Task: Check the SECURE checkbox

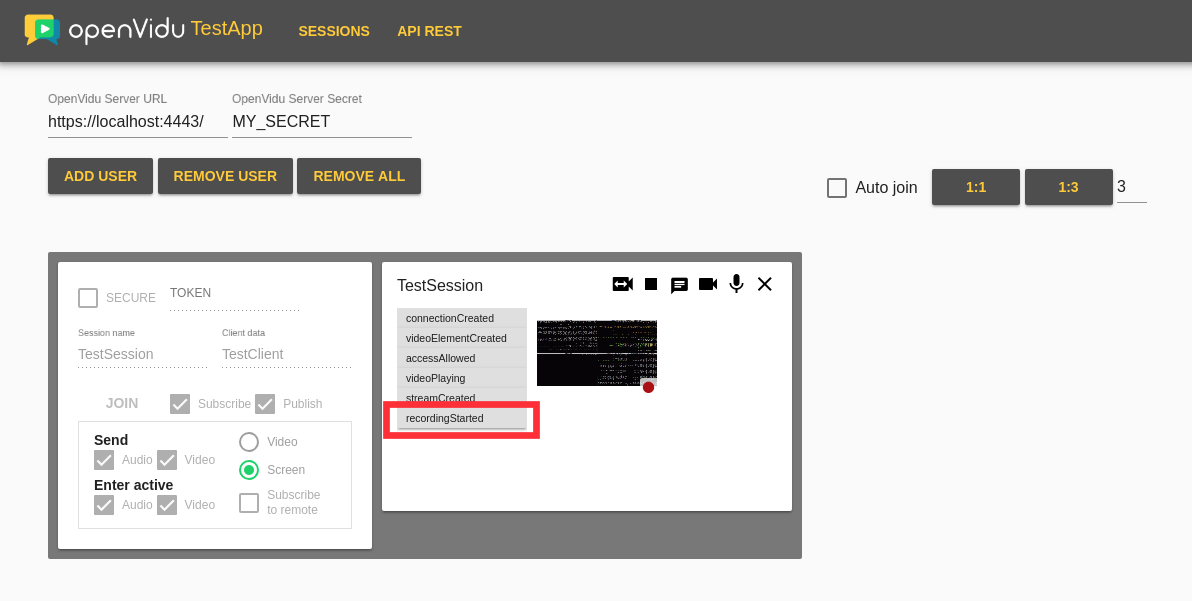Action: [87, 297]
